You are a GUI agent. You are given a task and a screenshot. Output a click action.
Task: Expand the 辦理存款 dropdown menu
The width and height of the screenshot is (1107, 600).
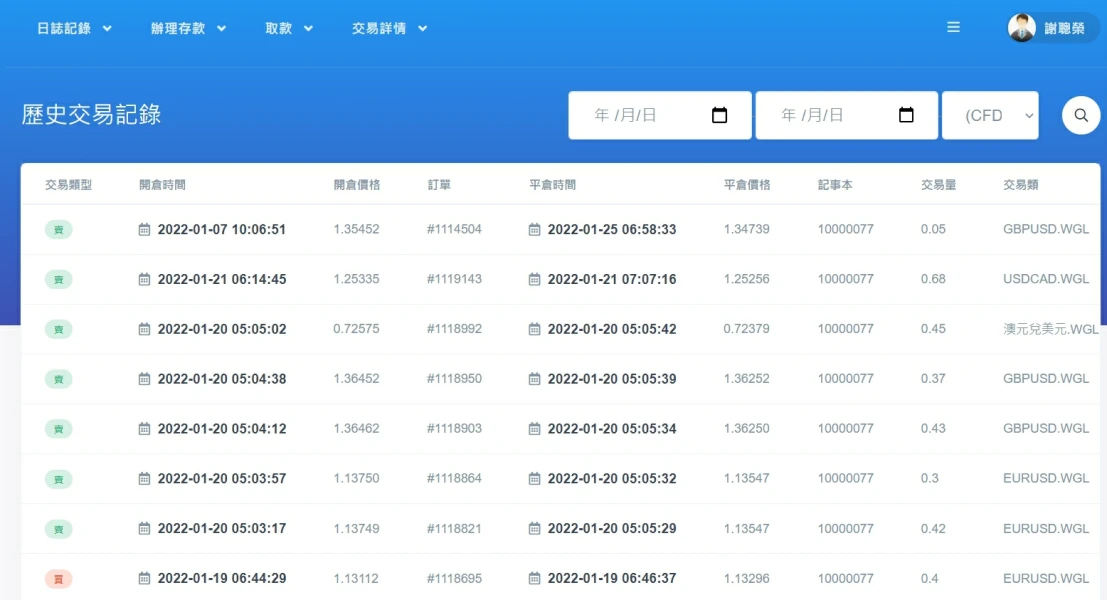click(x=188, y=28)
